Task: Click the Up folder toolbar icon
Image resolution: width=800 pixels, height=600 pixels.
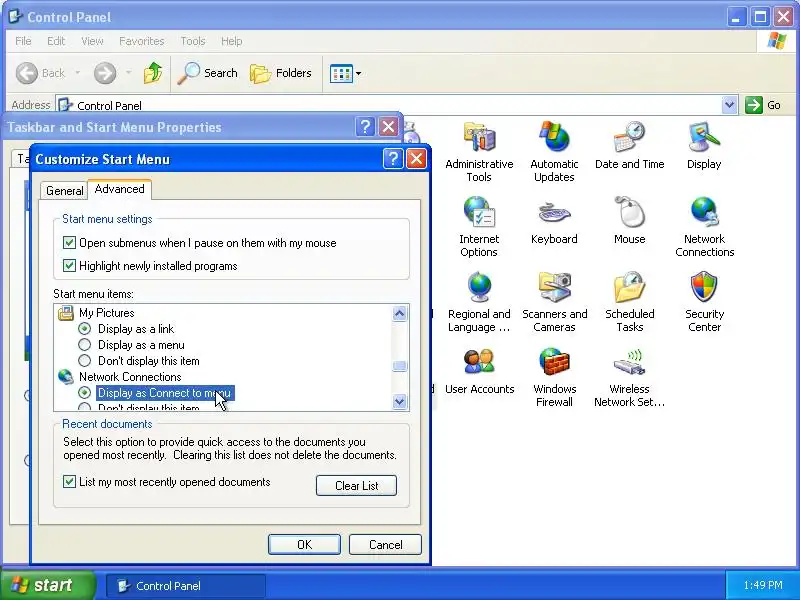Action: pyautogui.click(x=153, y=73)
